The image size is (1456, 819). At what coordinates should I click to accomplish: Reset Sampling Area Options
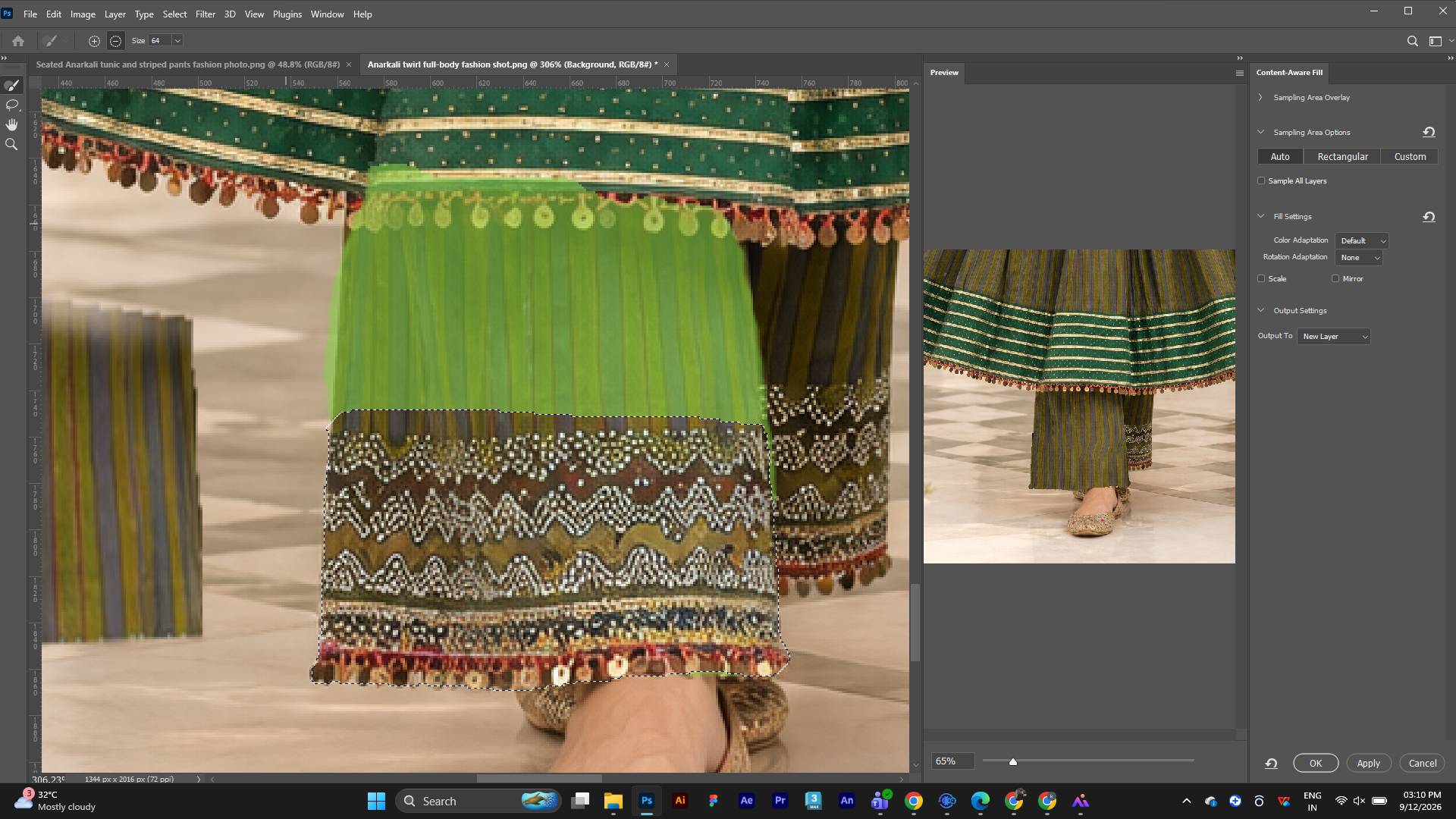pos(1429,132)
